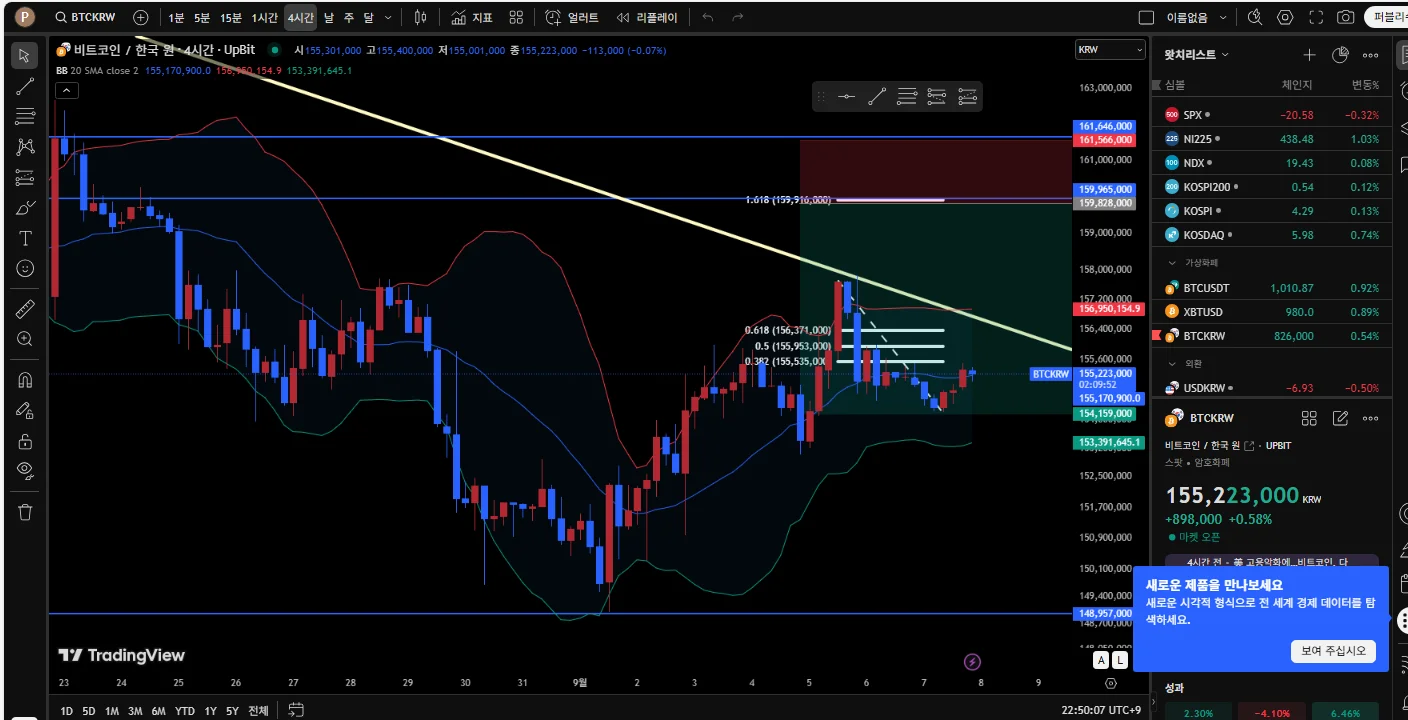Activate the zoom in tool
Screen dimensions: 1408x720
coord(25,339)
